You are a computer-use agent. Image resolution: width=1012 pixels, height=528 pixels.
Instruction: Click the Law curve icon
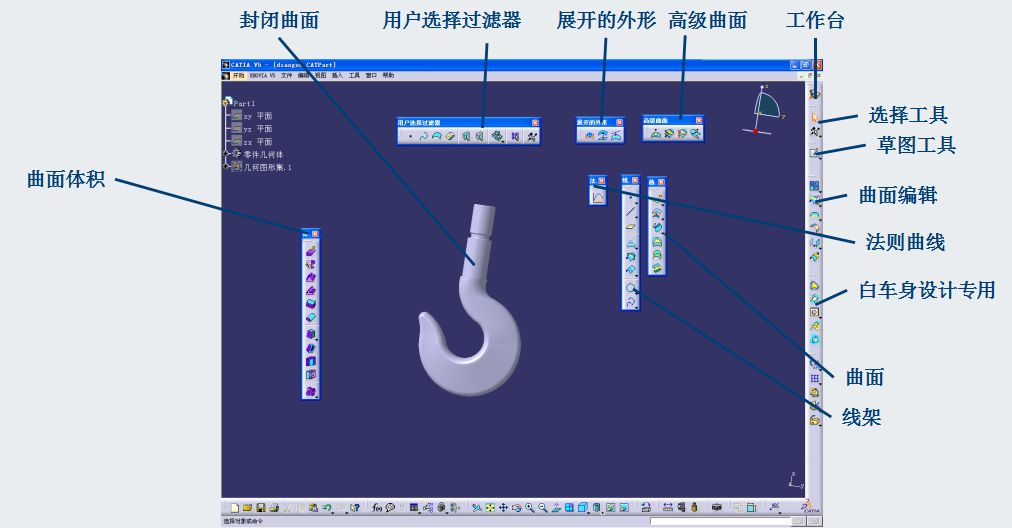tap(598, 197)
